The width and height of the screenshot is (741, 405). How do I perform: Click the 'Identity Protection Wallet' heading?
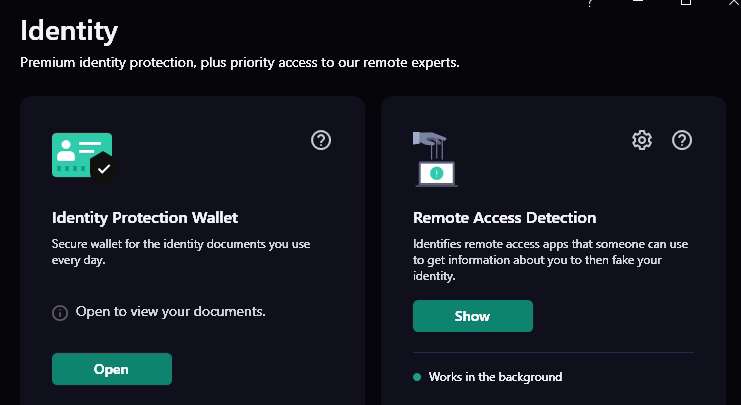pos(145,217)
